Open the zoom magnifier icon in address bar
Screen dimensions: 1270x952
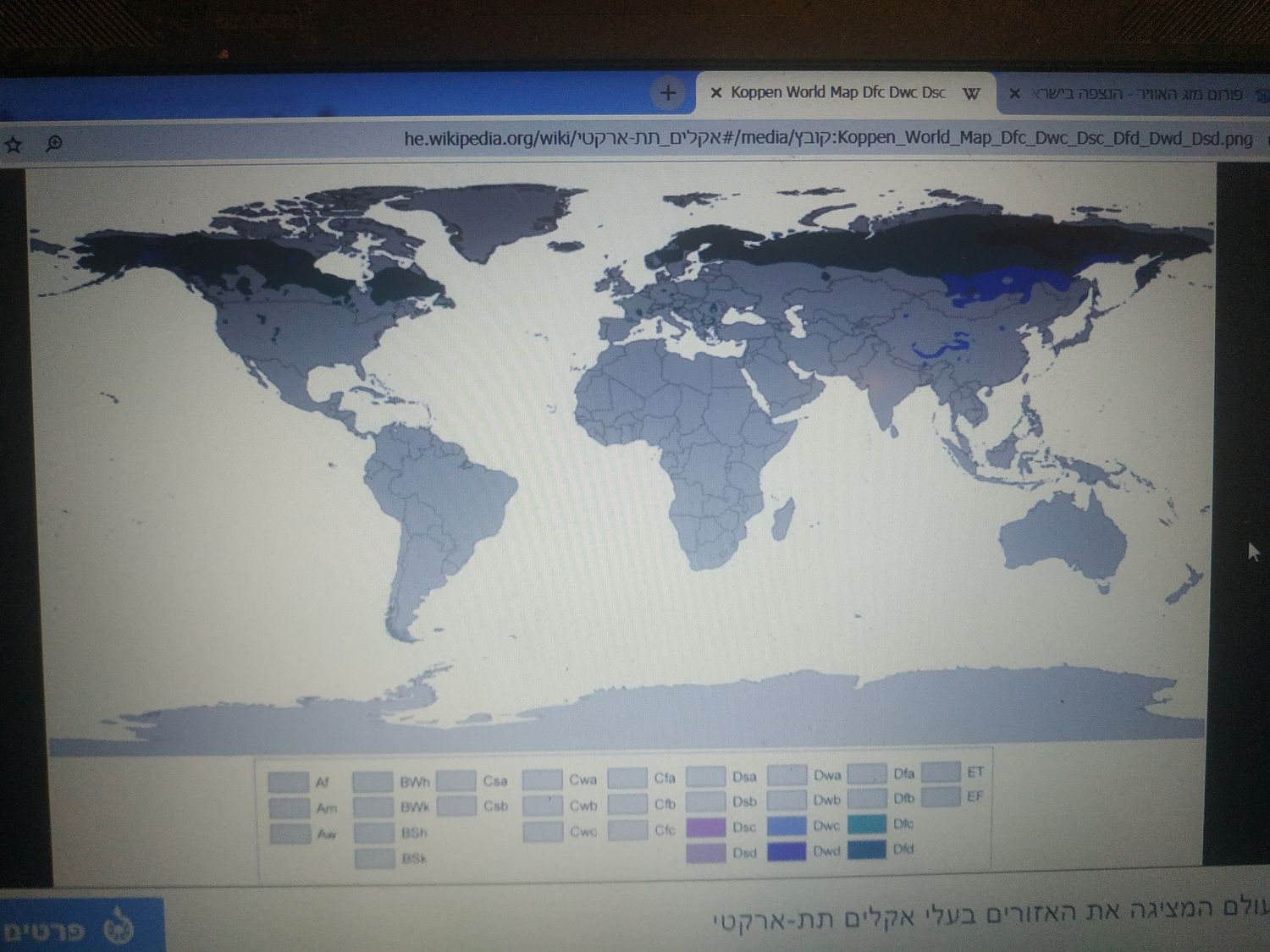point(54,144)
